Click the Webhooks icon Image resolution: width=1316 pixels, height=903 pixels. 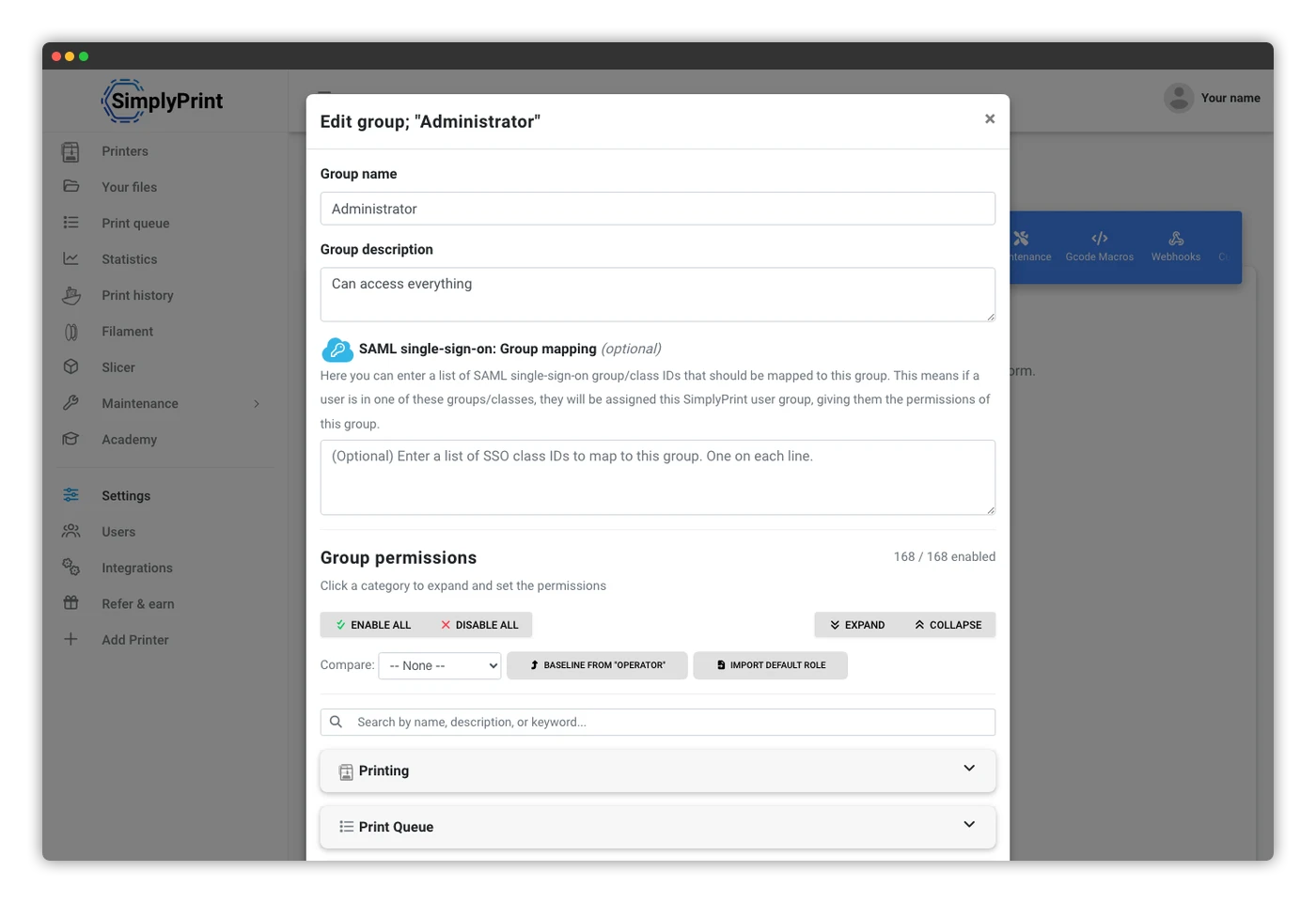pyautogui.click(x=1176, y=239)
